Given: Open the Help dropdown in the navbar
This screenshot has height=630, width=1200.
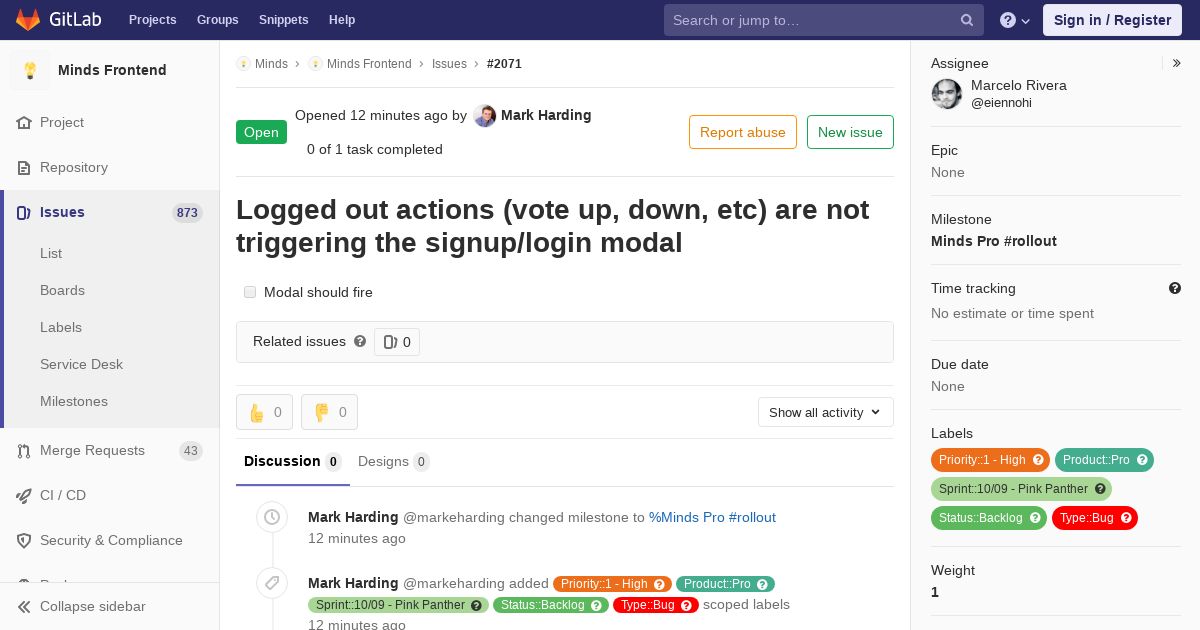Looking at the screenshot, I should tap(1014, 20).
